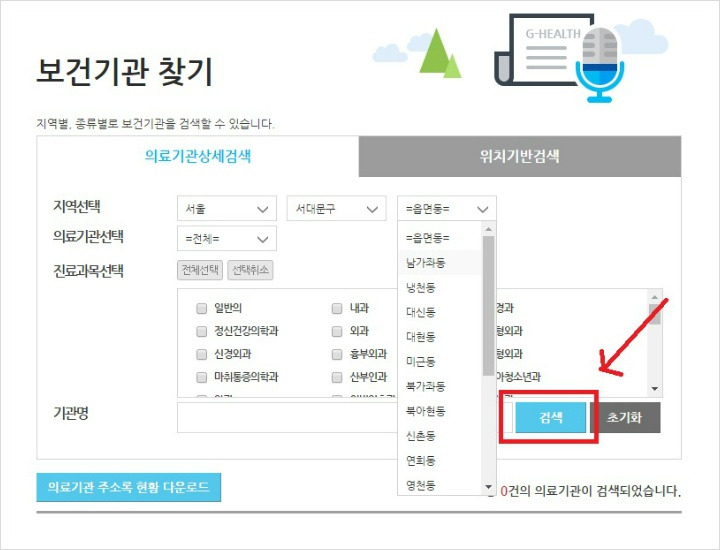This screenshot has height=550, width=720.
Task: Enable the 외과 checkbox
Action: pyautogui.click(x=337, y=331)
